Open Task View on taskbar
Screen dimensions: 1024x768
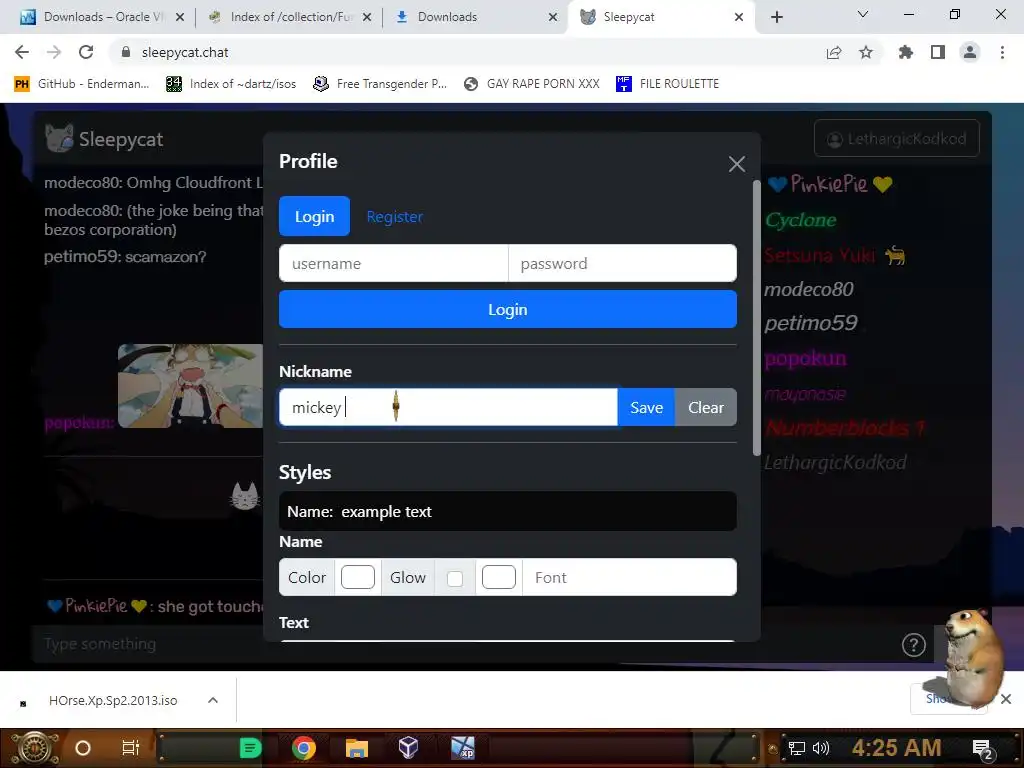pyautogui.click(x=131, y=748)
